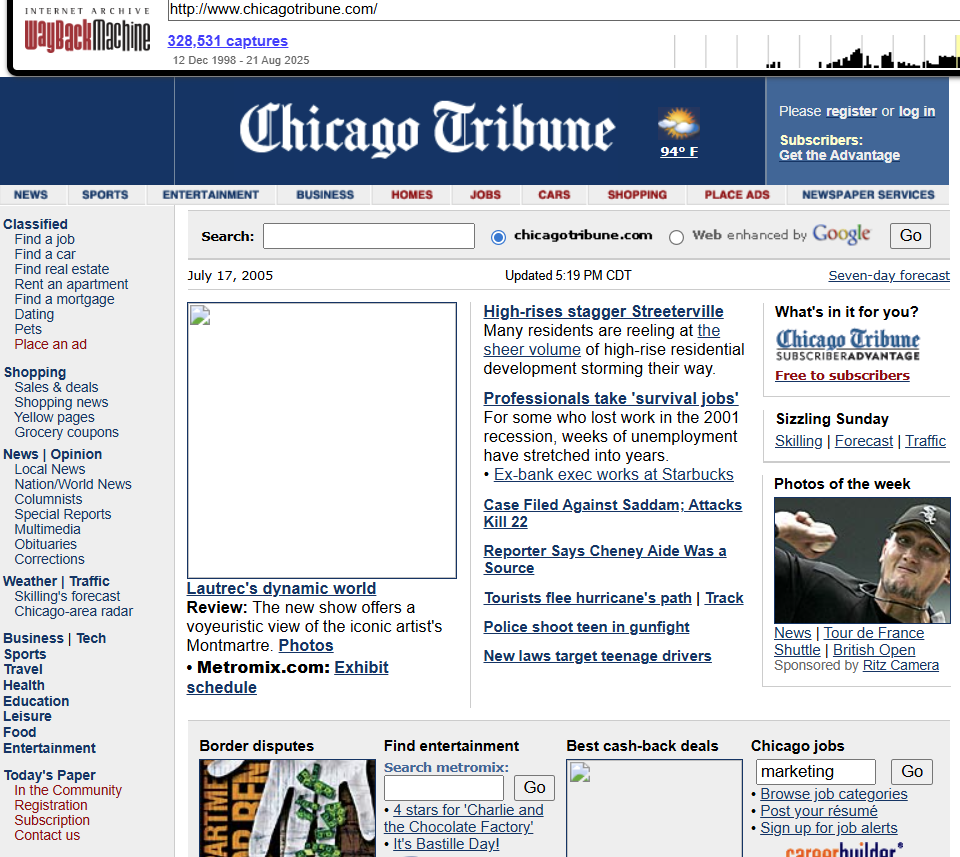960x857 pixels.
Task: Click the Wayback Machine URL field
Action: pyautogui.click(x=563, y=10)
